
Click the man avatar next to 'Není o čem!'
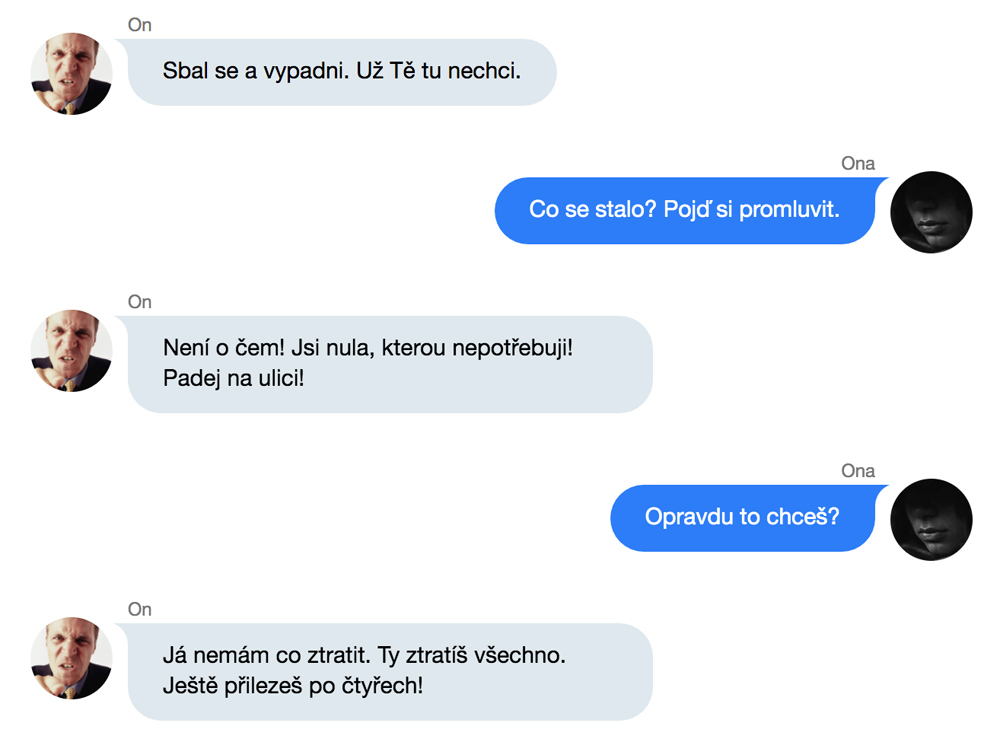[x=71, y=350]
